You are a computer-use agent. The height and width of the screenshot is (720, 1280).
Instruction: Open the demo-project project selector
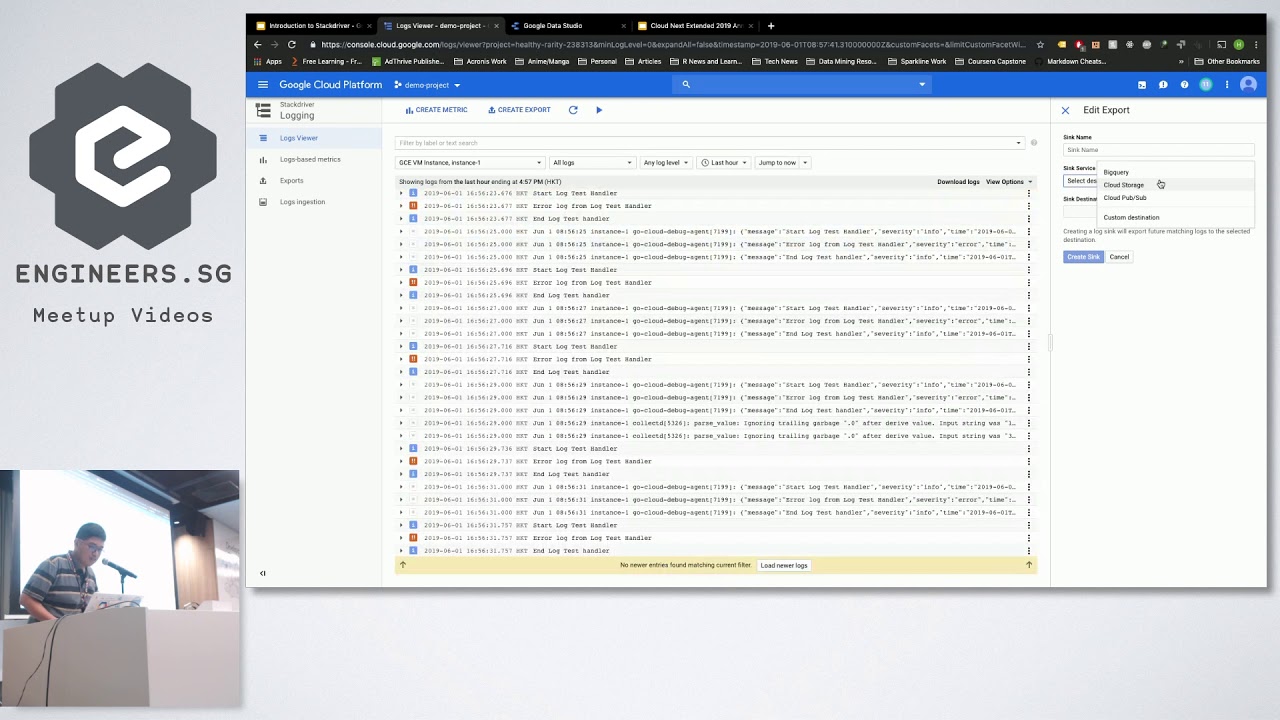(427, 85)
